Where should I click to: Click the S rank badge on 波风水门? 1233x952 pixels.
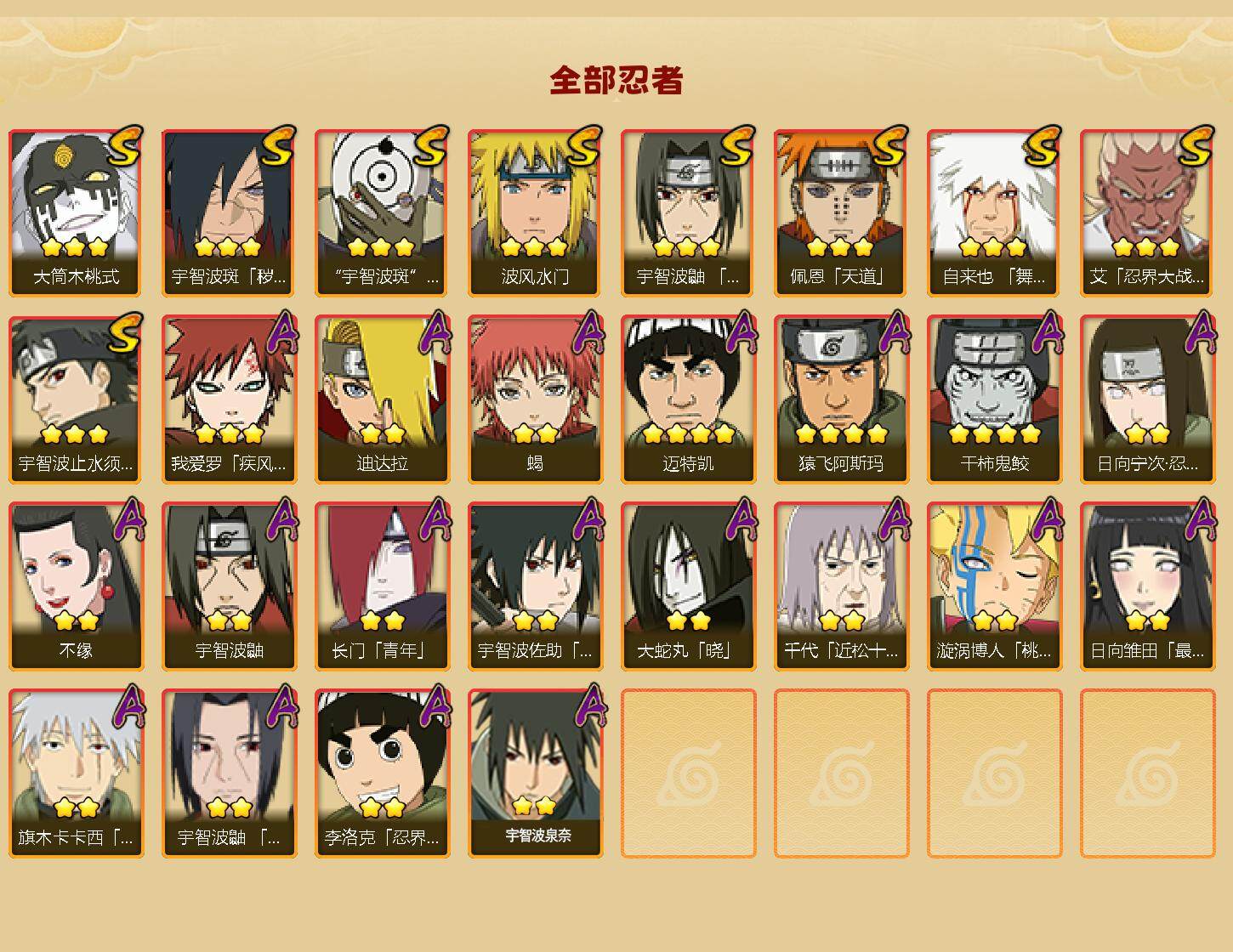[x=584, y=145]
